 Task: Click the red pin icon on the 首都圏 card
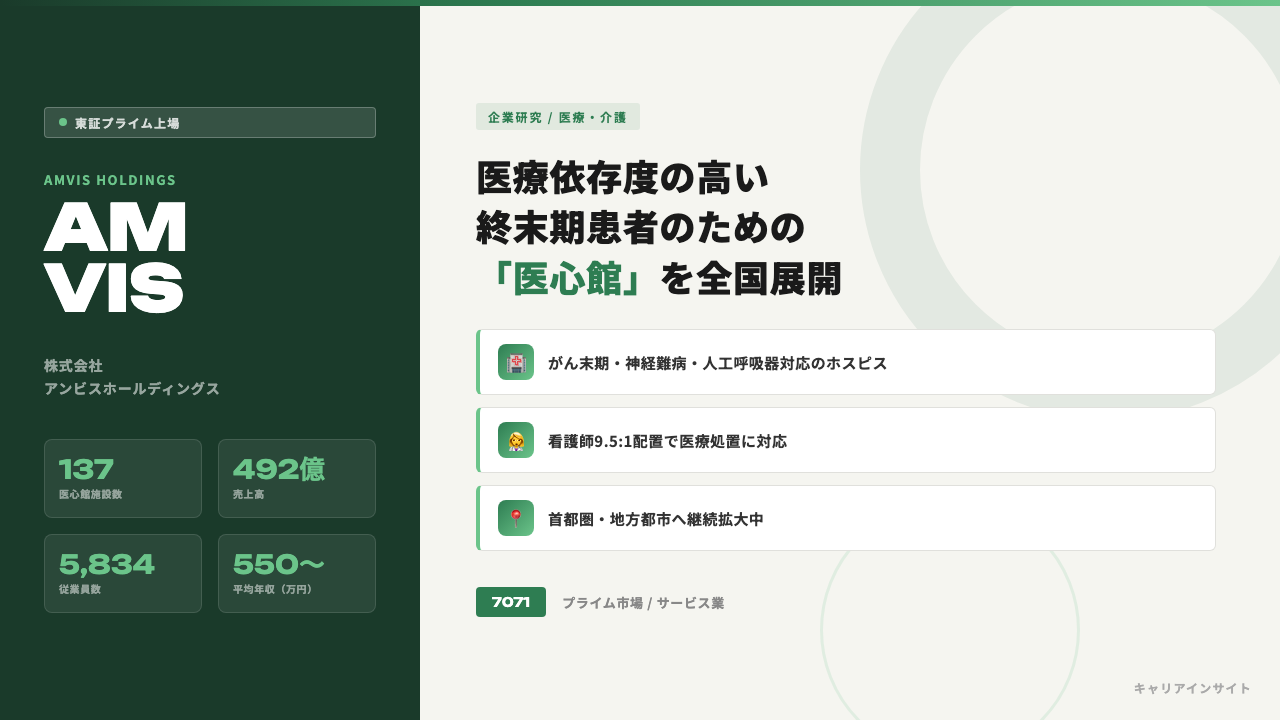pos(516,518)
